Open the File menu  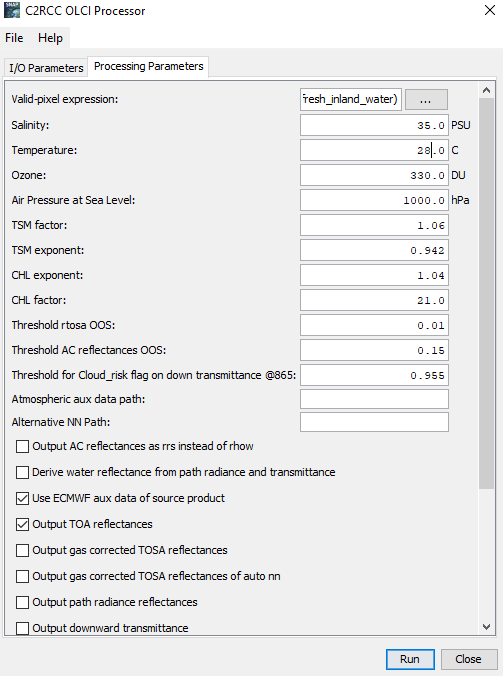[x=14, y=38]
